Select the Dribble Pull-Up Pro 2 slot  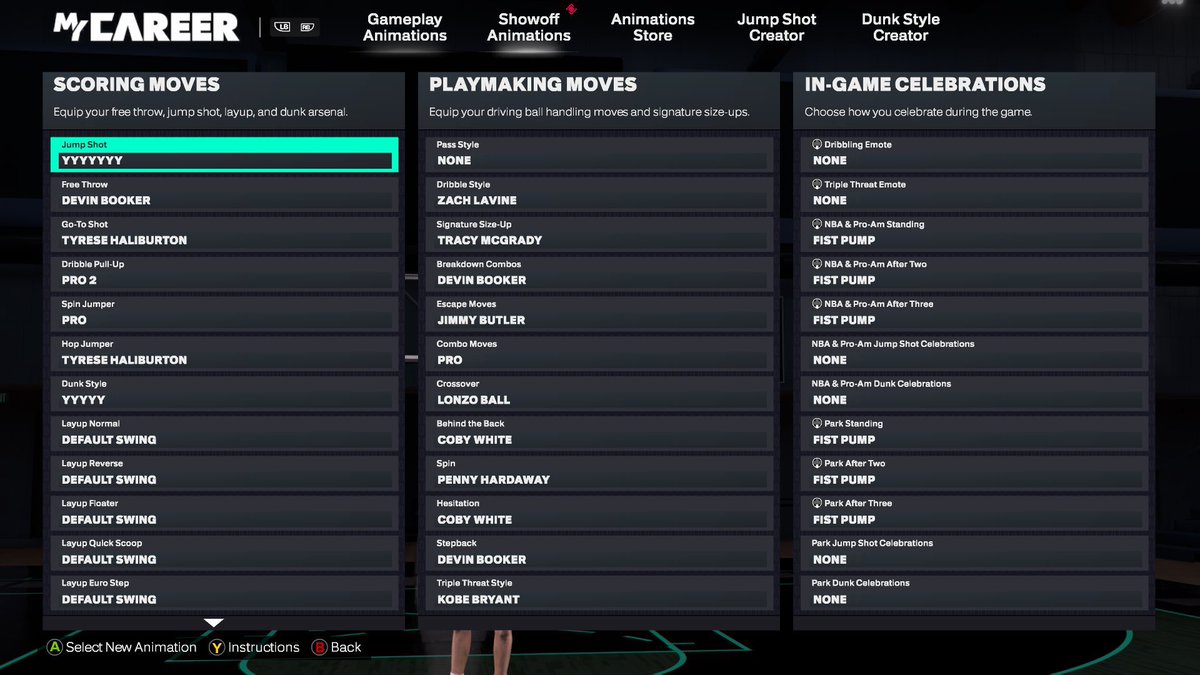click(224, 274)
